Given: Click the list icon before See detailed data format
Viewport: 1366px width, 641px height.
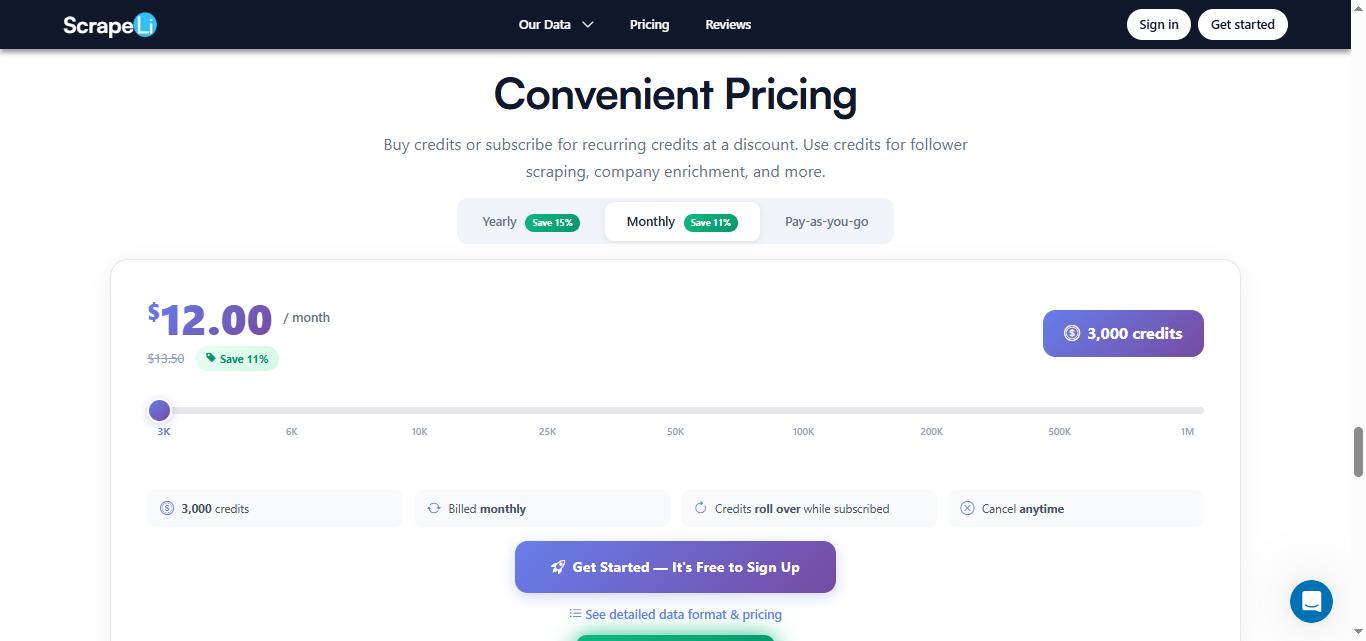Looking at the screenshot, I should (x=576, y=613).
